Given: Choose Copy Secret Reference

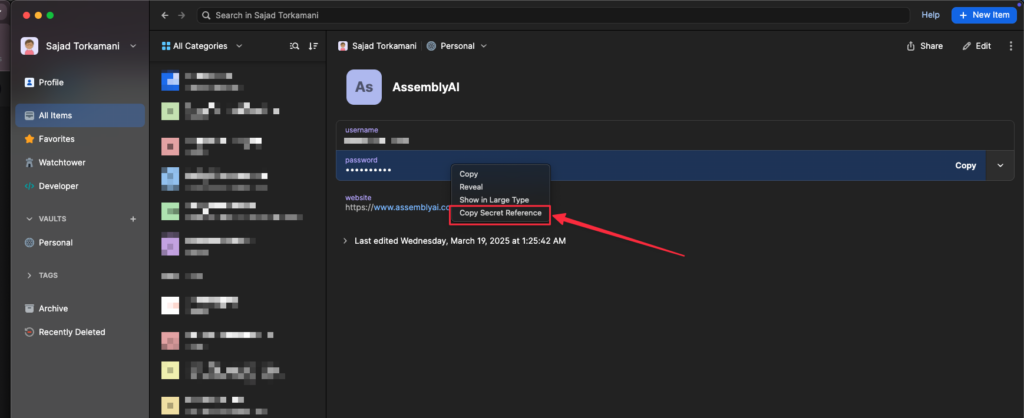Looking at the screenshot, I should point(500,213).
